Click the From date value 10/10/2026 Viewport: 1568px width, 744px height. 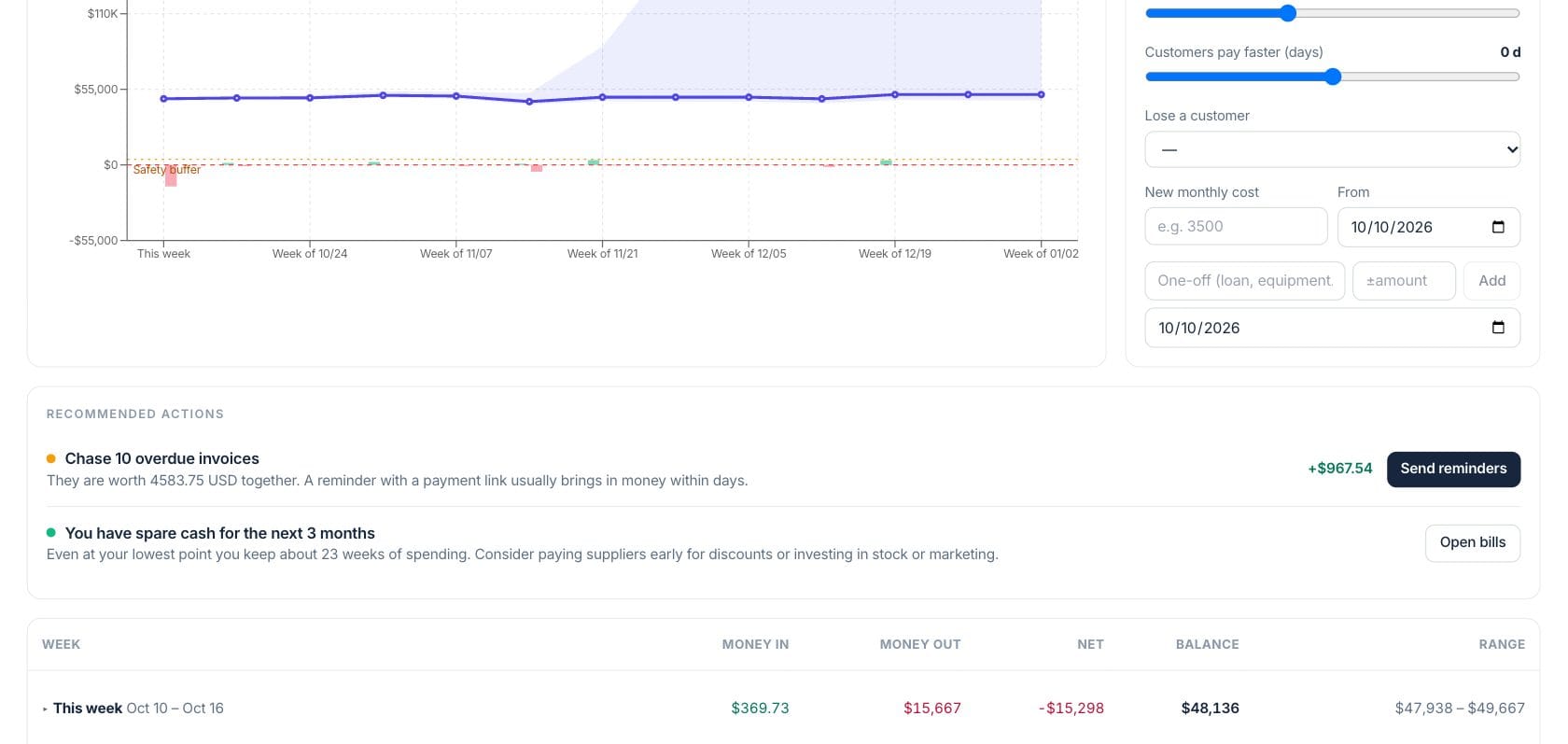pyautogui.click(x=1392, y=227)
